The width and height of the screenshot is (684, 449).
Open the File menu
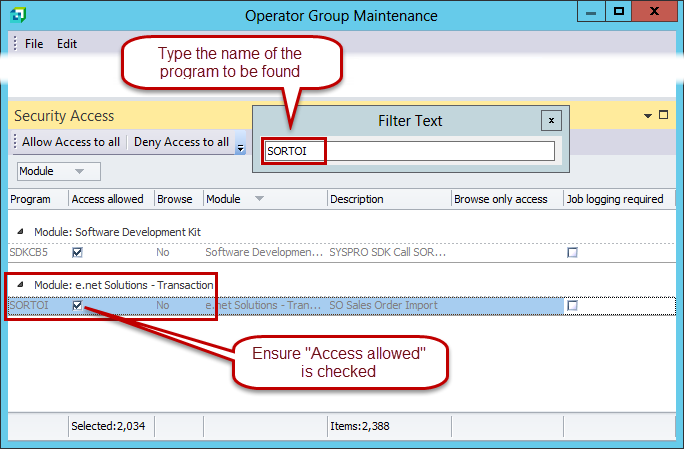click(x=34, y=44)
